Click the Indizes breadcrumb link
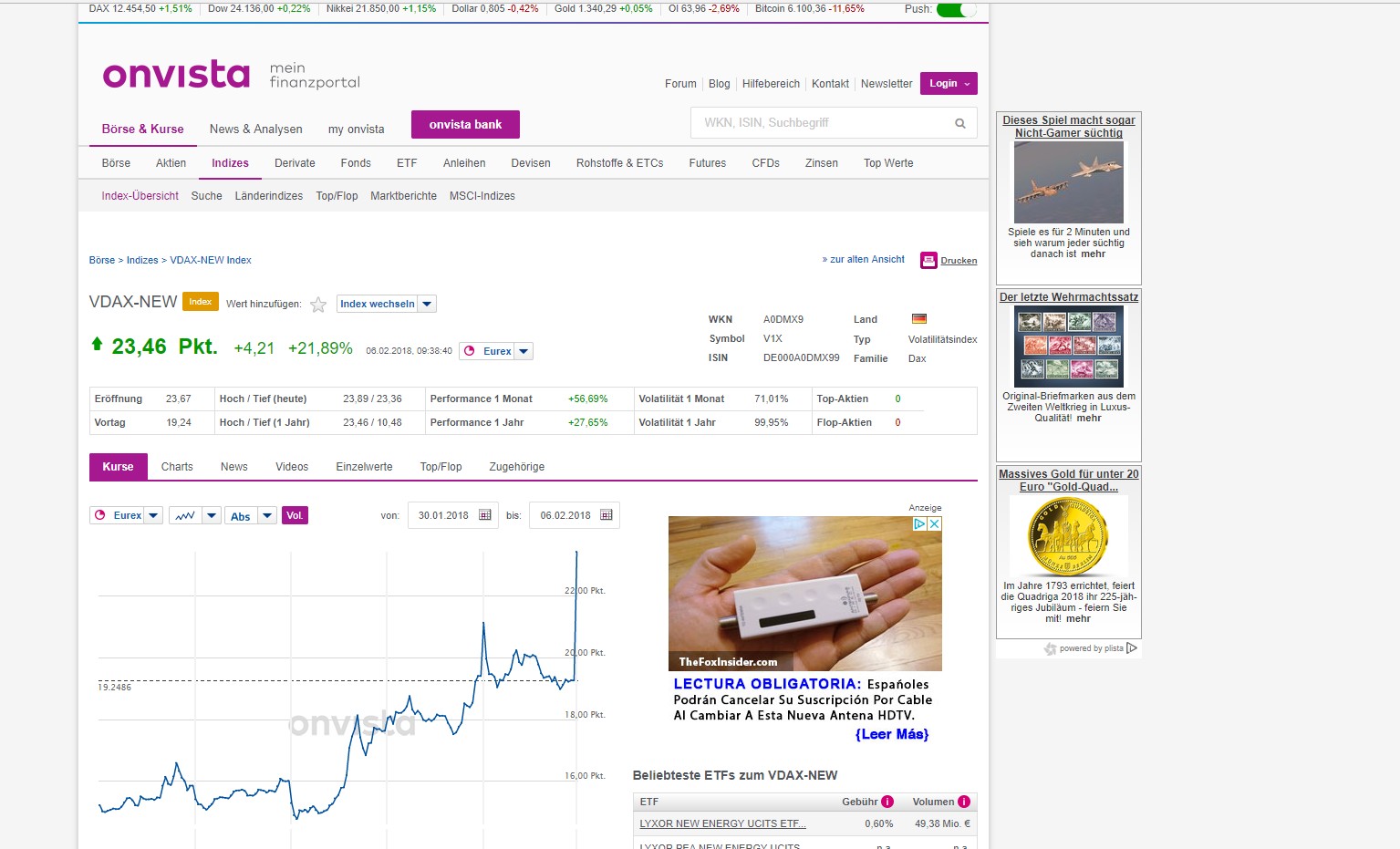1400x849 pixels. click(x=142, y=260)
